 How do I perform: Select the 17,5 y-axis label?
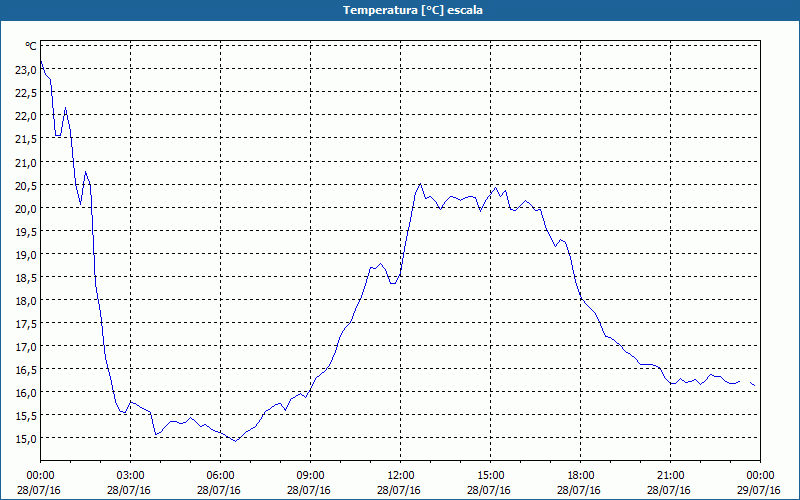(x=26, y=323)
